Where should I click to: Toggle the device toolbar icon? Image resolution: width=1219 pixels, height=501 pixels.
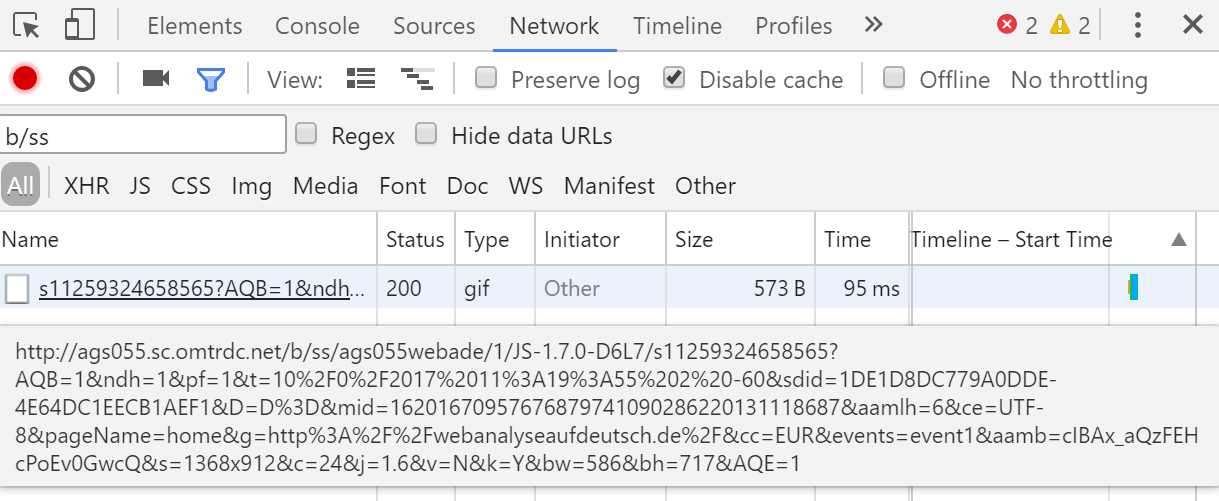coord(79,25)
